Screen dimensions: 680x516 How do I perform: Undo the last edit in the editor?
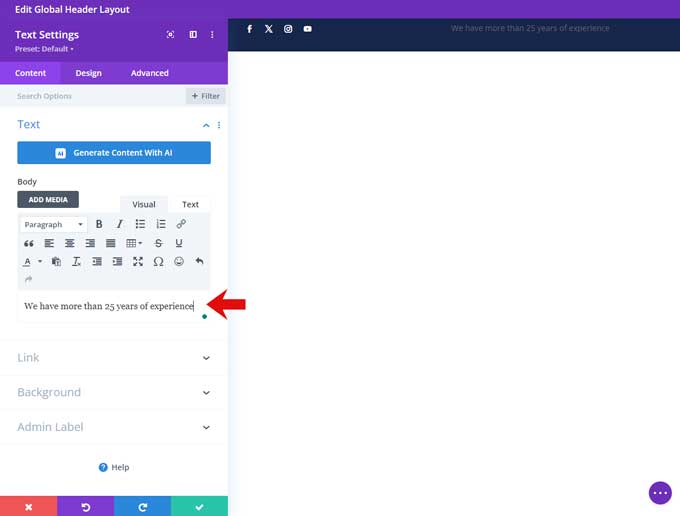(x=199, y=261)
